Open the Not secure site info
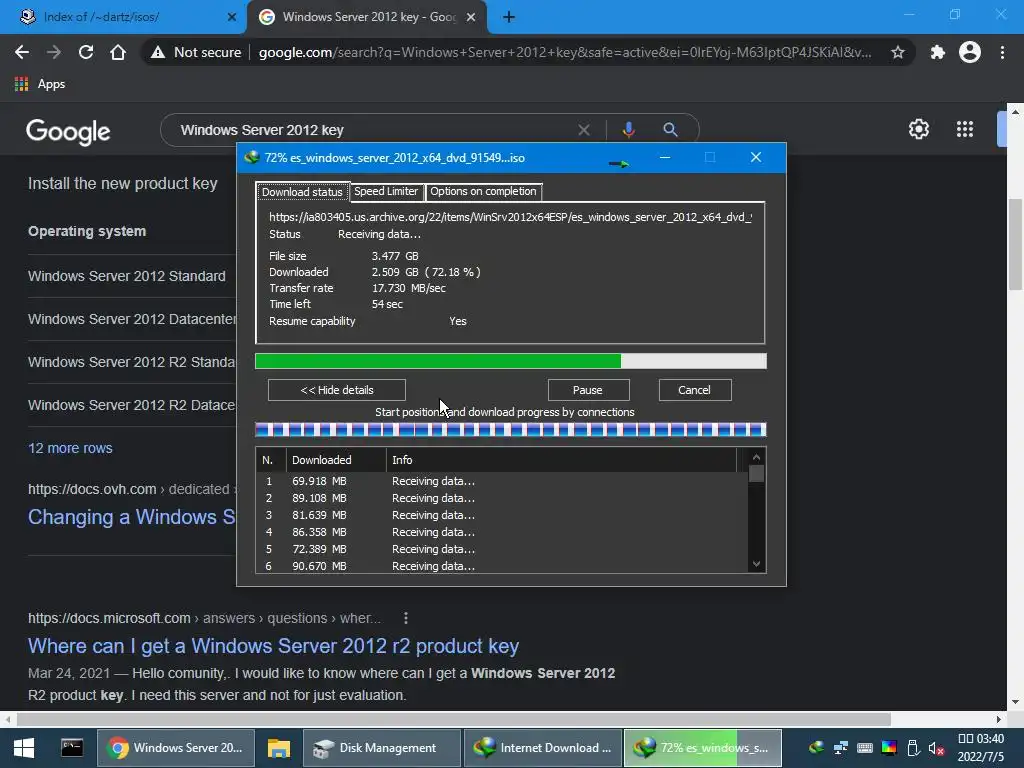Viewport: 1024px width, 768px height. pyautogui.click(x=197, y=52)
